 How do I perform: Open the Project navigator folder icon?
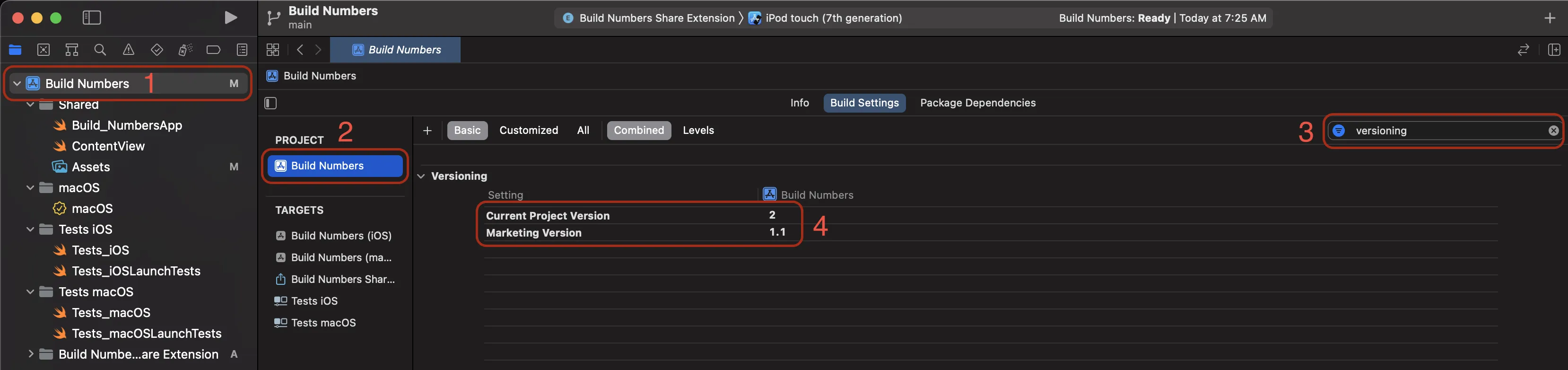click(15, 50)
